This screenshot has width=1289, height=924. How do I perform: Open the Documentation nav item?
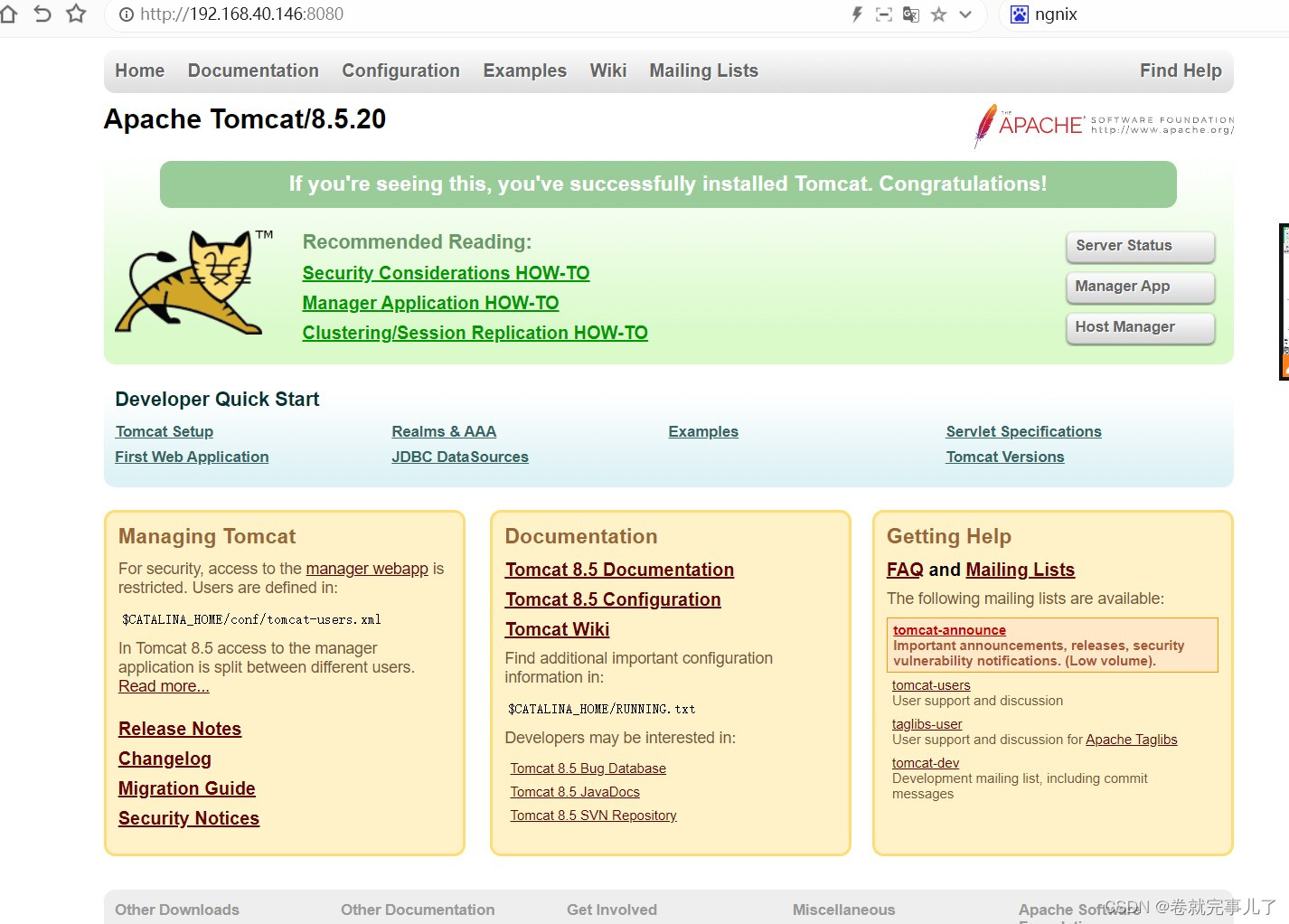point(253,71)
